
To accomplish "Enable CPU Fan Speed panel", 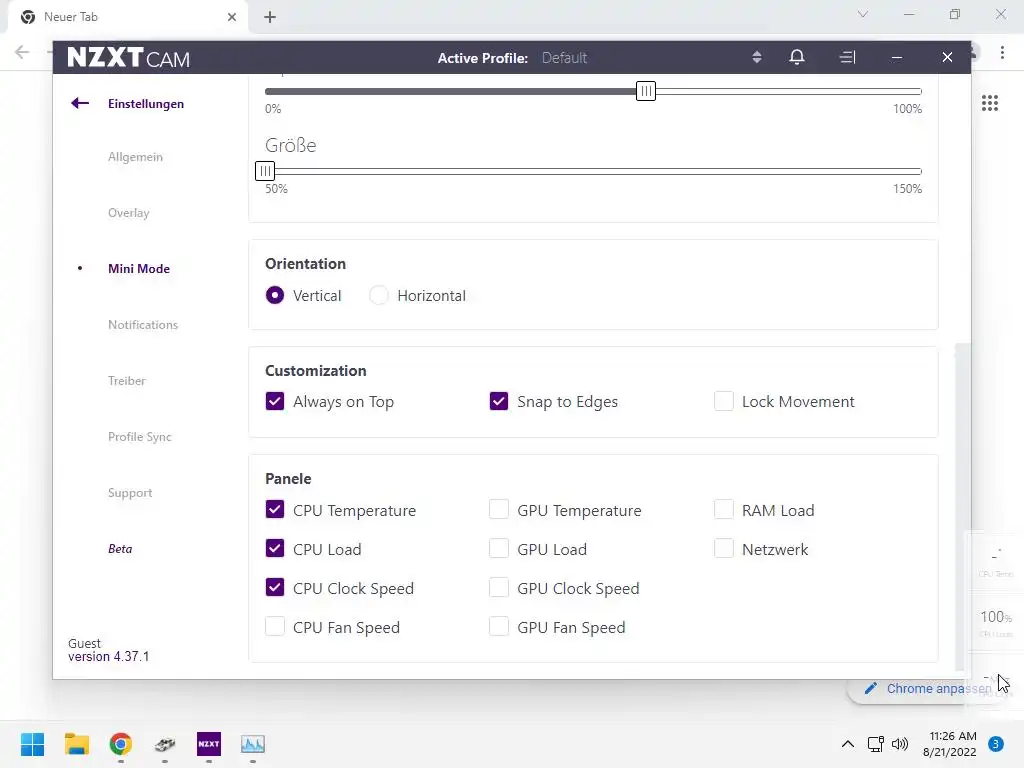I will tap(275, 627).
